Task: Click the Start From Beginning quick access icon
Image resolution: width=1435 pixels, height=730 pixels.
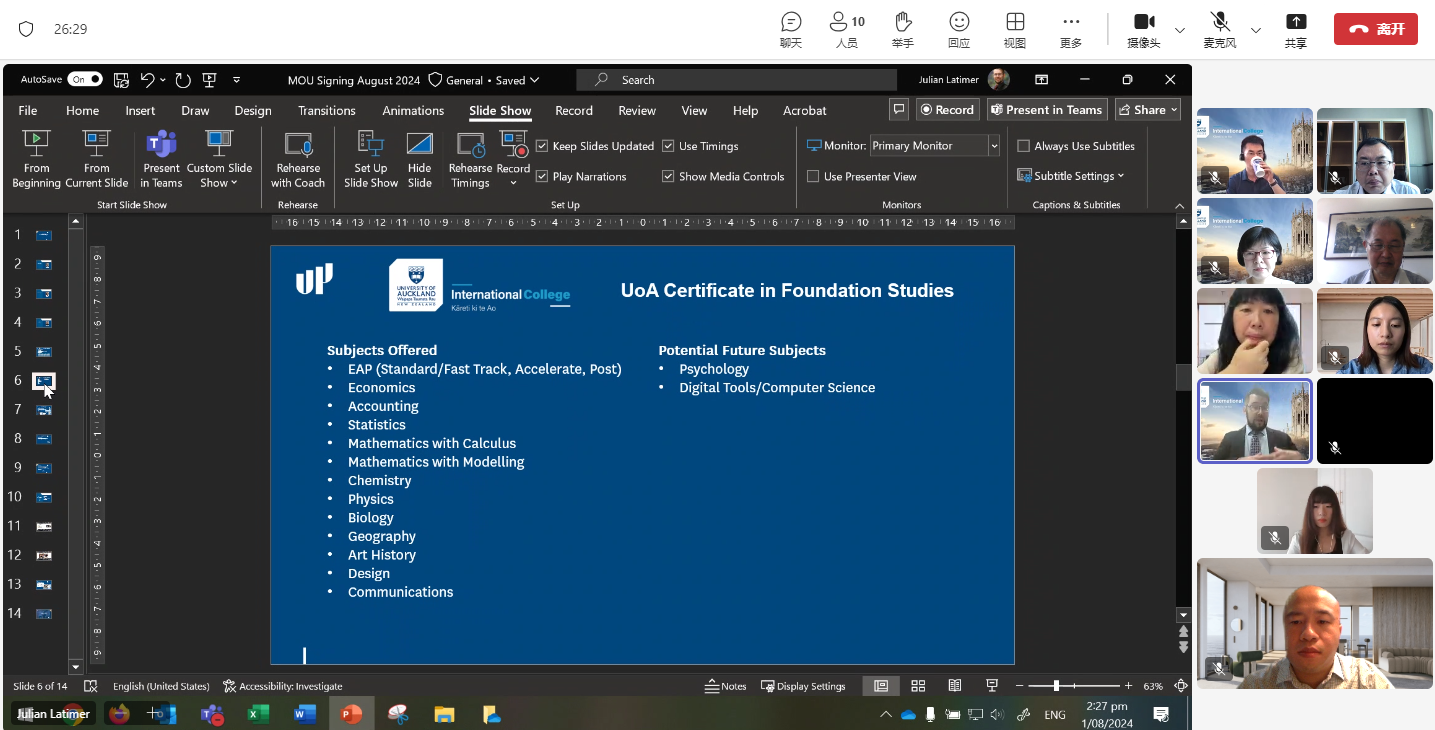Action: (209, 80)
